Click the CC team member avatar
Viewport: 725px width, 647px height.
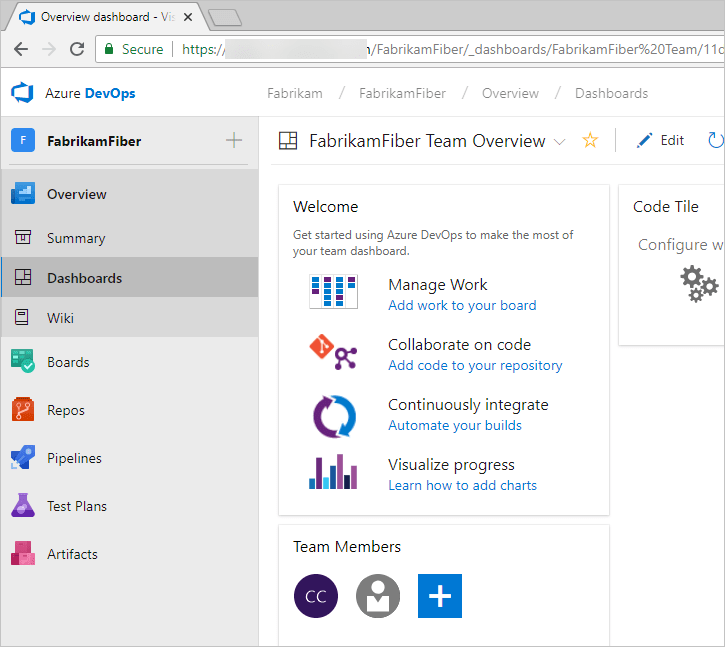click(x=316, y=596)
